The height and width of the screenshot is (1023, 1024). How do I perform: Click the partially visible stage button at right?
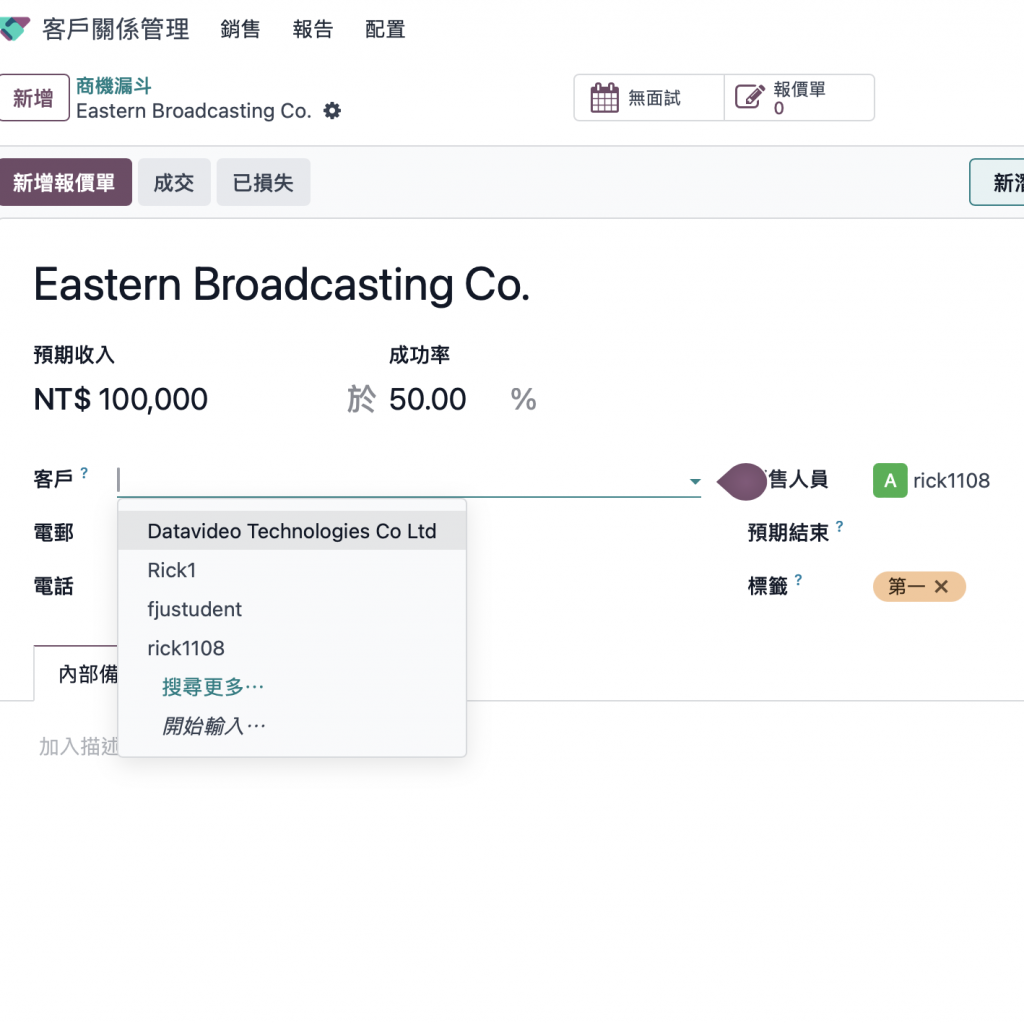[x=997, y=182]
